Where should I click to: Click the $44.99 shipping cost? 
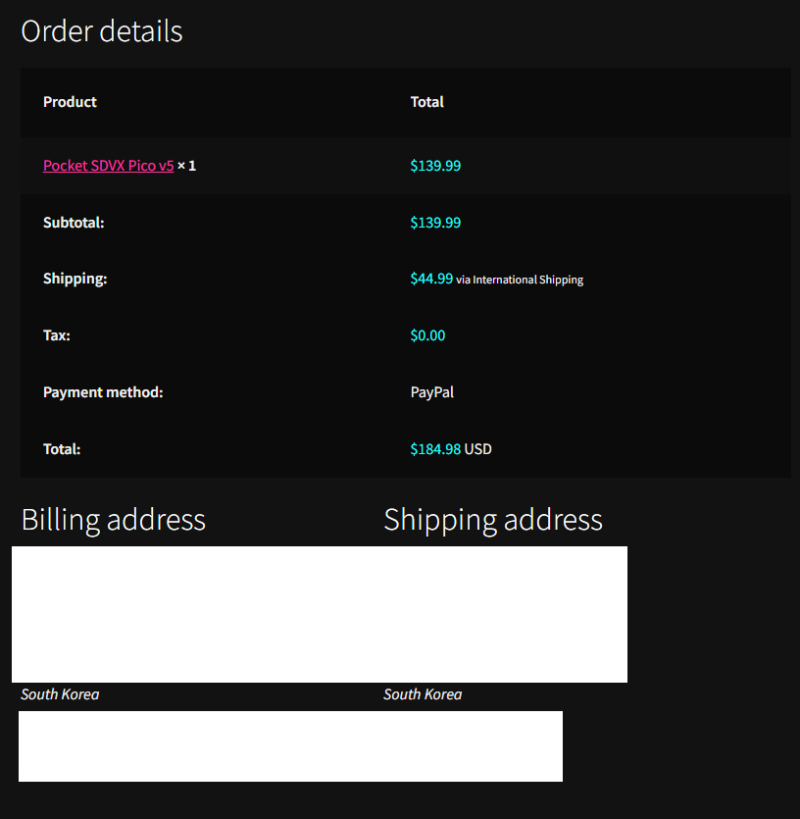coord(431,279)
